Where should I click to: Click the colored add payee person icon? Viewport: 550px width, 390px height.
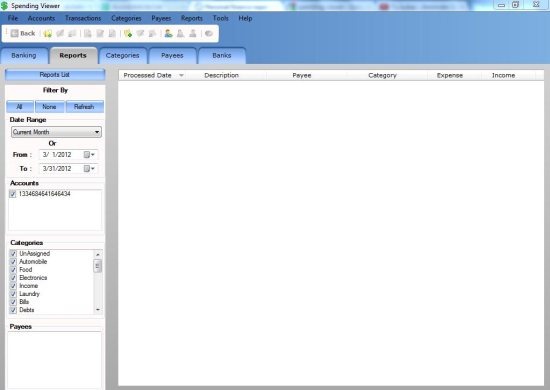click(x=168, y=33)
